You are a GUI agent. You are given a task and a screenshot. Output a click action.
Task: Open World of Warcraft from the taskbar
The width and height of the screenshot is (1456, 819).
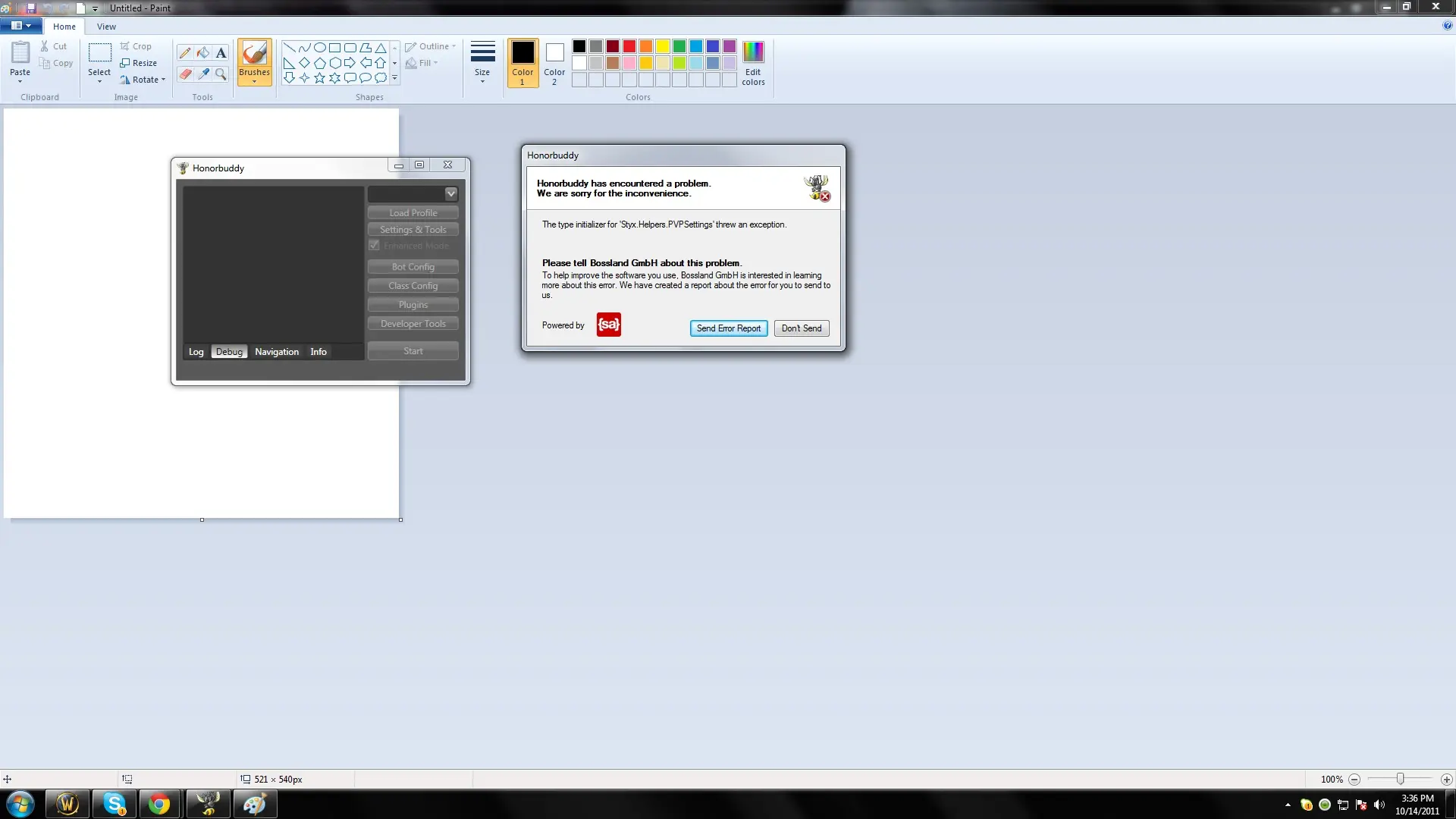(67, 804)
